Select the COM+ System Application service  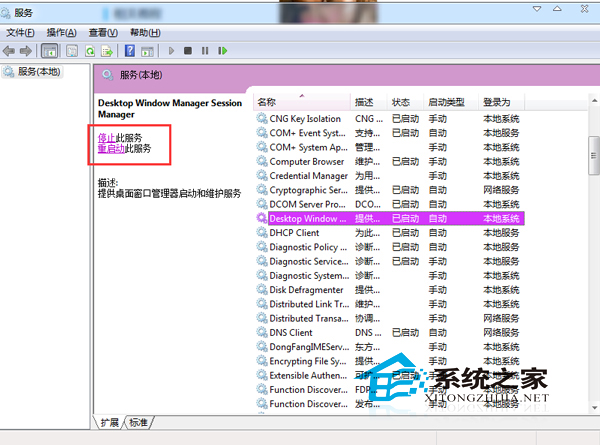390,147
